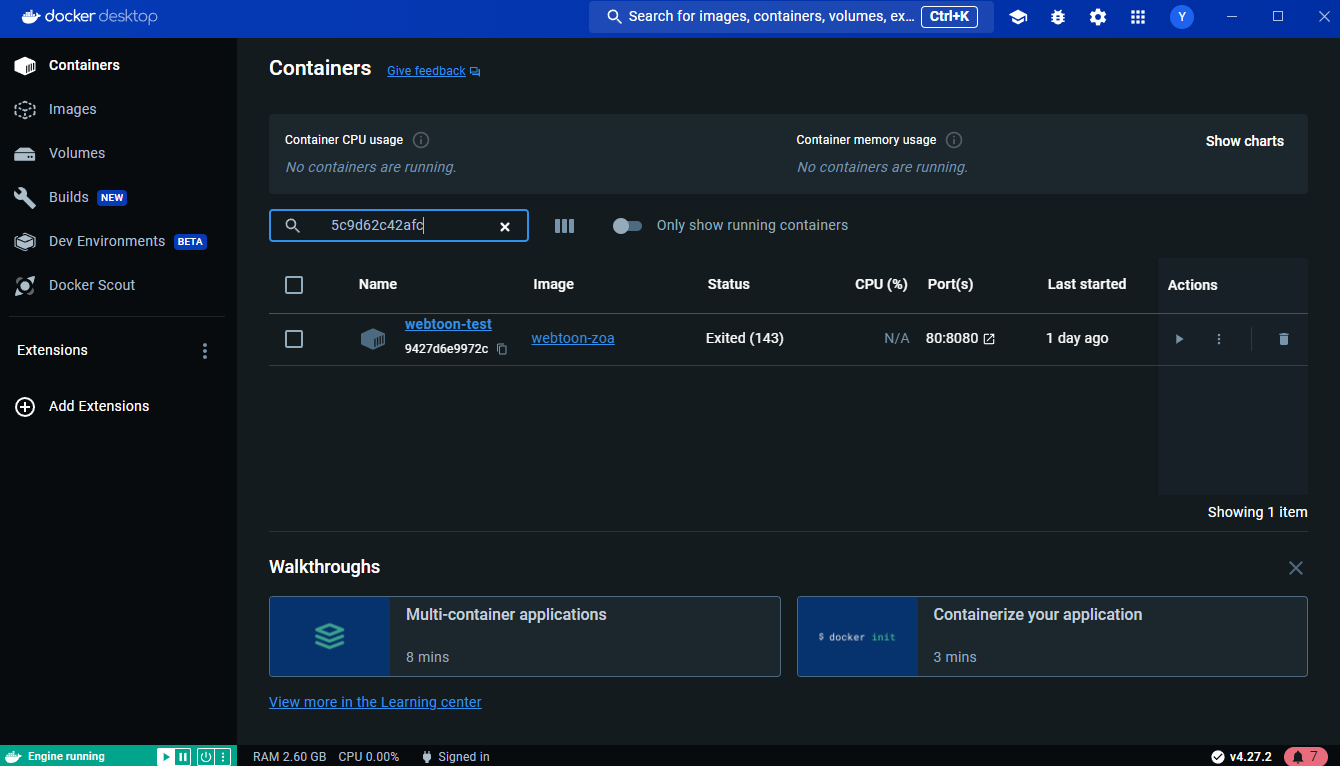This screenshot has width=1340, height=766.
Task: Click the 'Exited (143)' status text
Action: (745, 338)
